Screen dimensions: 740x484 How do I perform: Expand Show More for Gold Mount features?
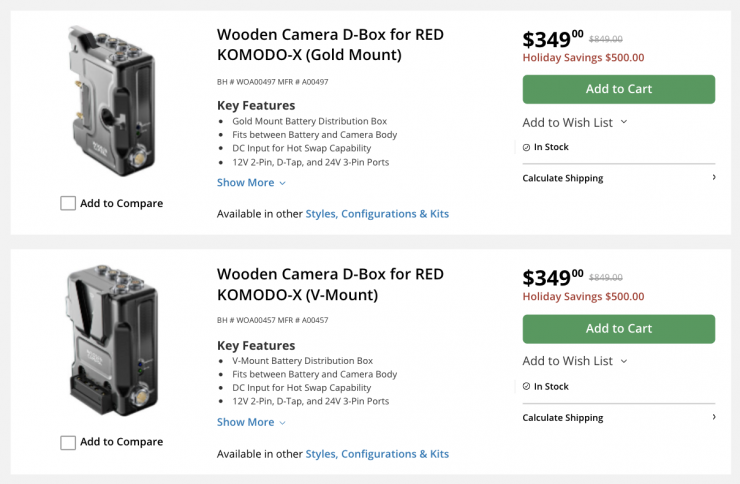[x=251, y=183]
